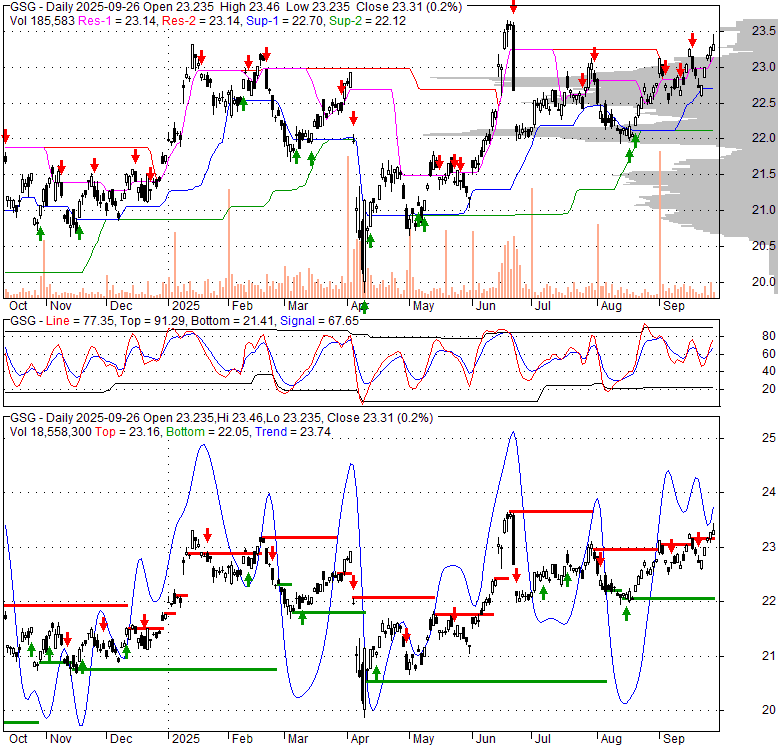Viewport: 780px width, 745px height.
Task: Click the 20.0 price label on top chart axis
Action: (763, 281)
